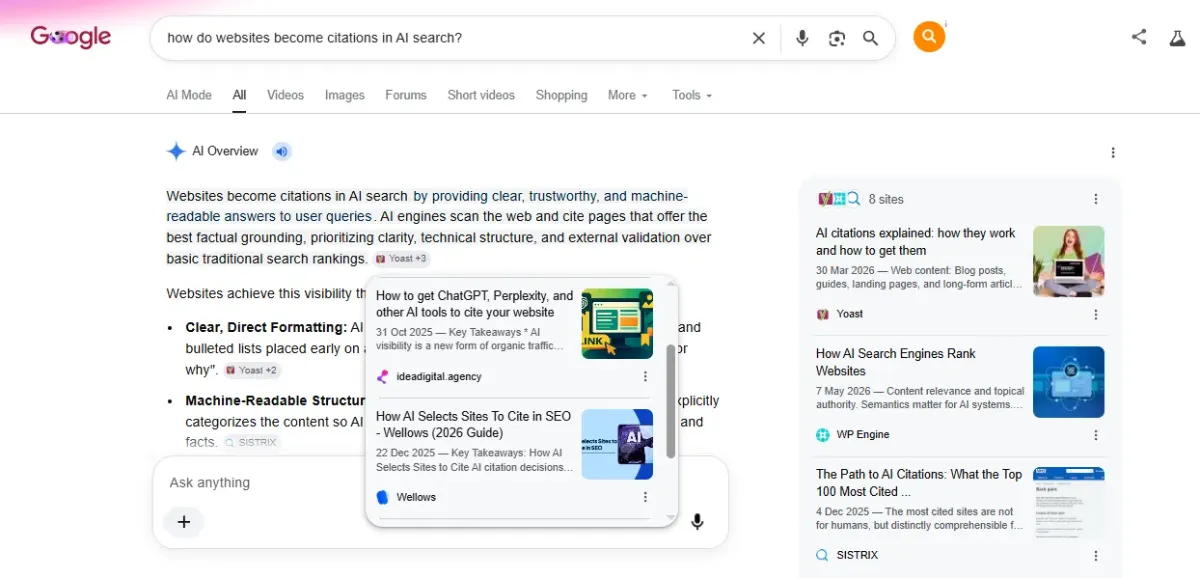1200x578 pixels.
Task: Click the 'AI Overview' heading text
Action: [x=225, y=151]
